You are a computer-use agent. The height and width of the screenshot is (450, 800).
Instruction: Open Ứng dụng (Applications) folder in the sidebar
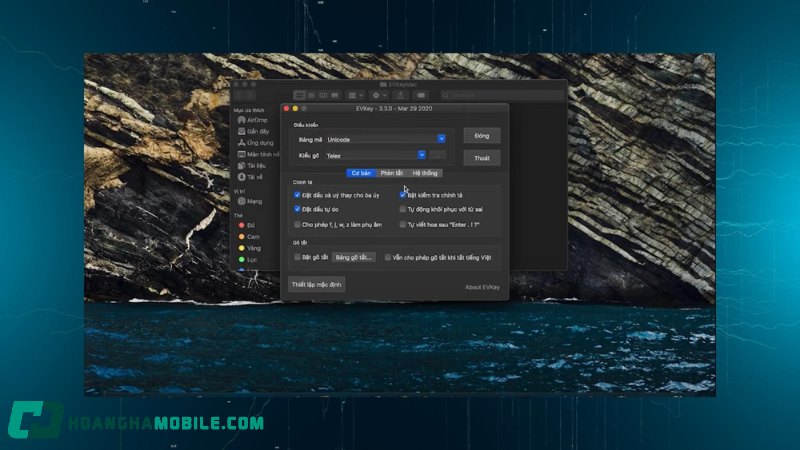pyautogui.click(x=258, y=143)
